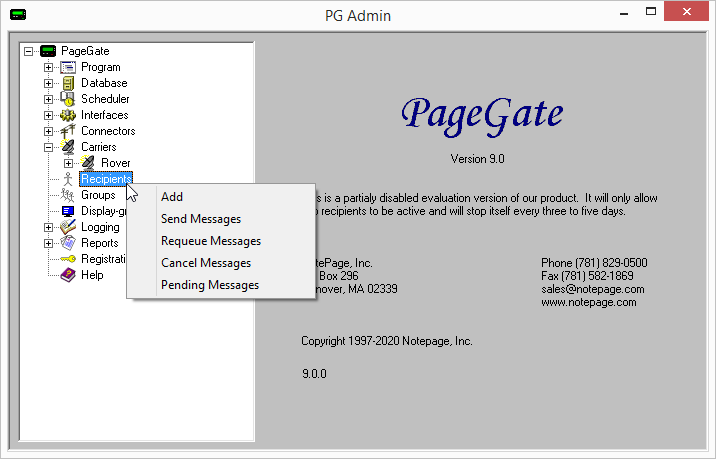The width and height of the screenshot is (716, 459).
Task: Open the Scheduler tree item label
Action: [105, 99]
